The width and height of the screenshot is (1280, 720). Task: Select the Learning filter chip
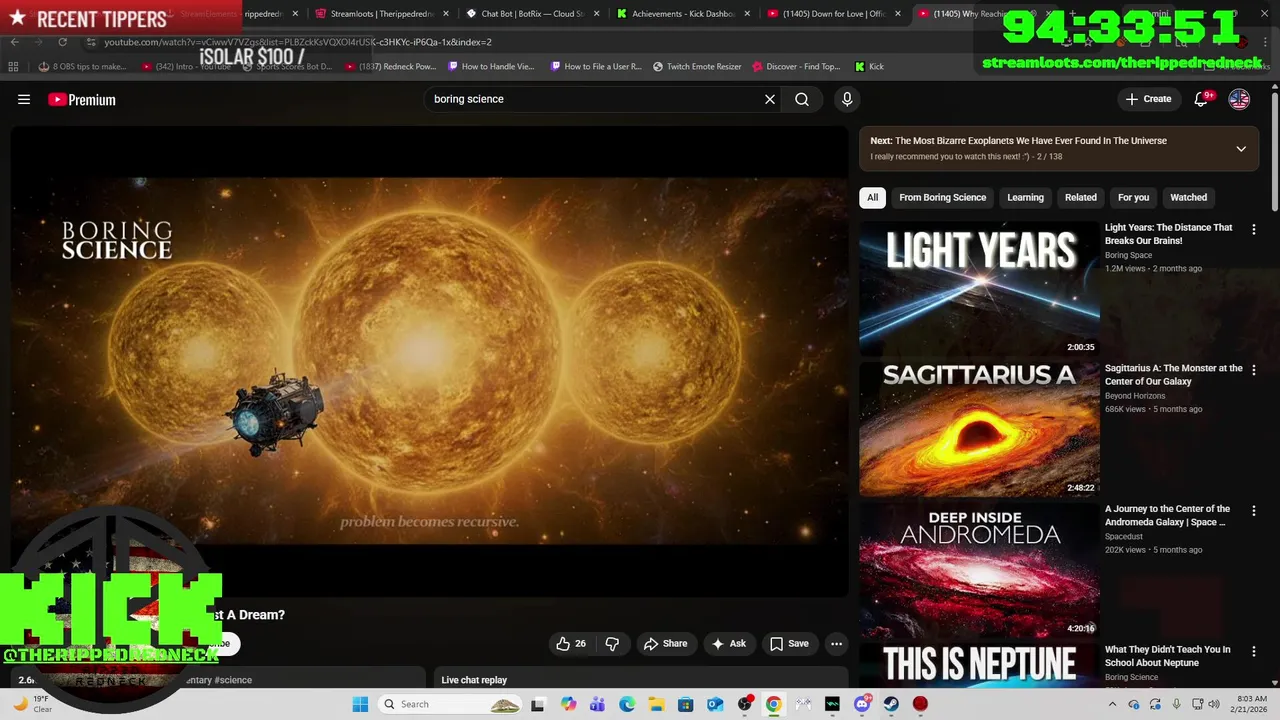coord(1025,197)
